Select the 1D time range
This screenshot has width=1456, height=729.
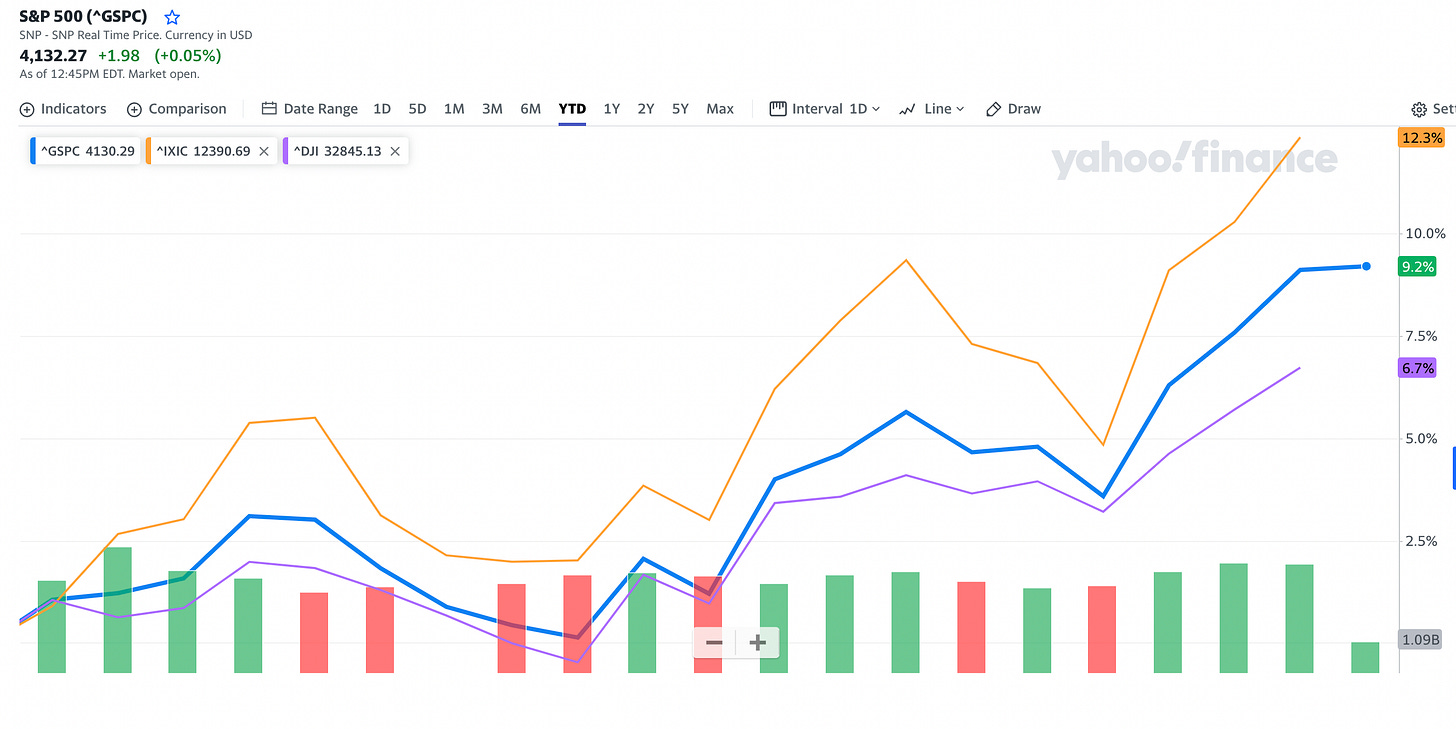[382, 109]
